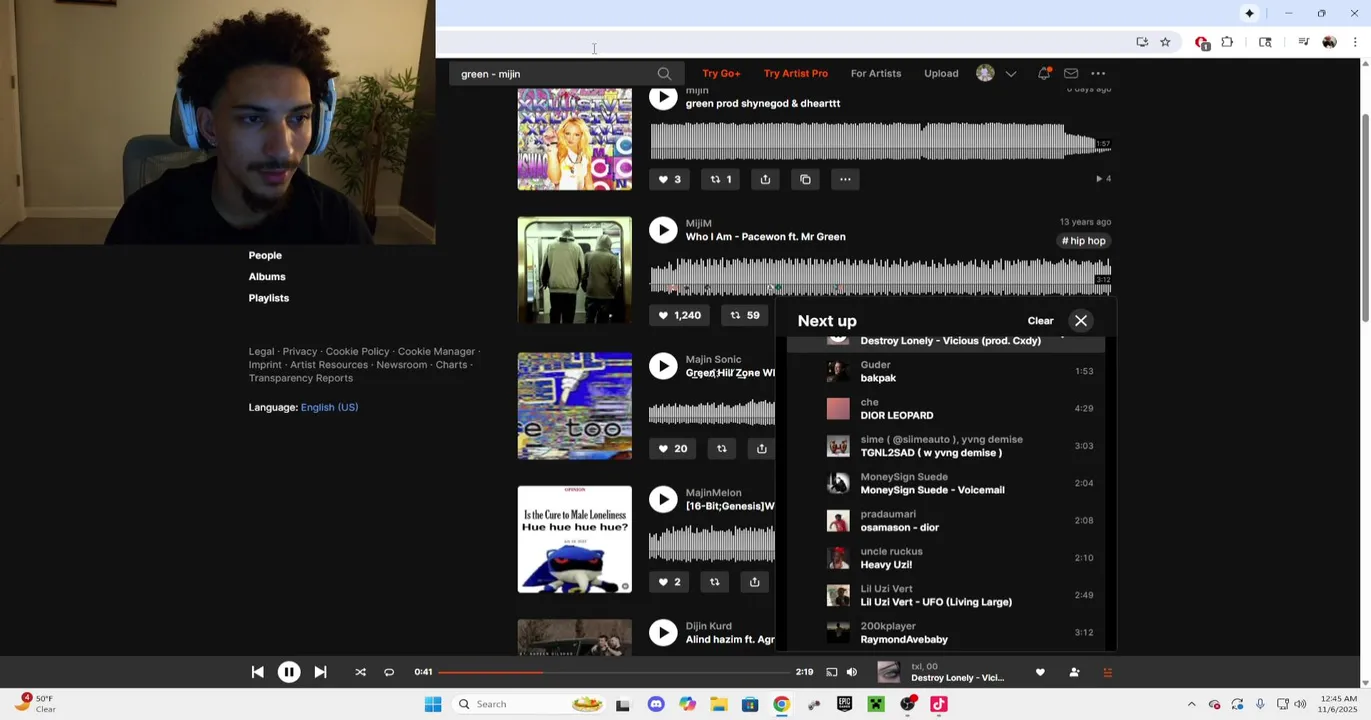1371x720 pixels.
Task: Open the cast to device icon
Action: click(x=831, y=672)
